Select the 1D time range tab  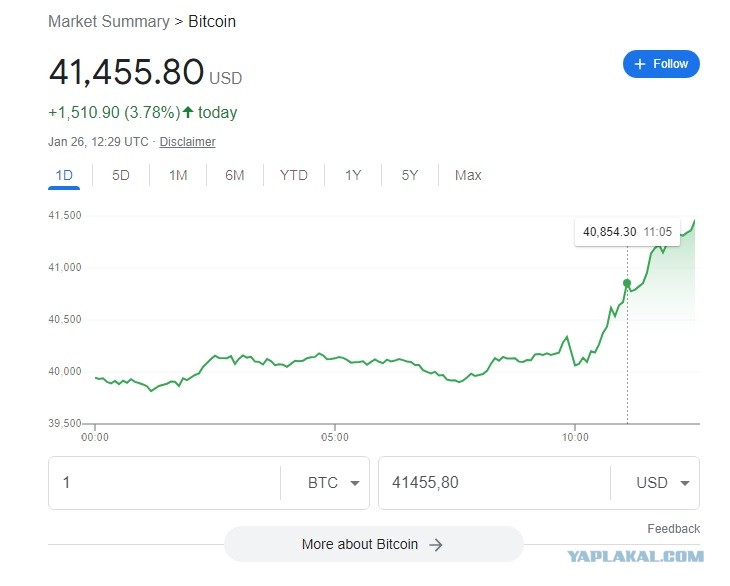tap(64, 175)
